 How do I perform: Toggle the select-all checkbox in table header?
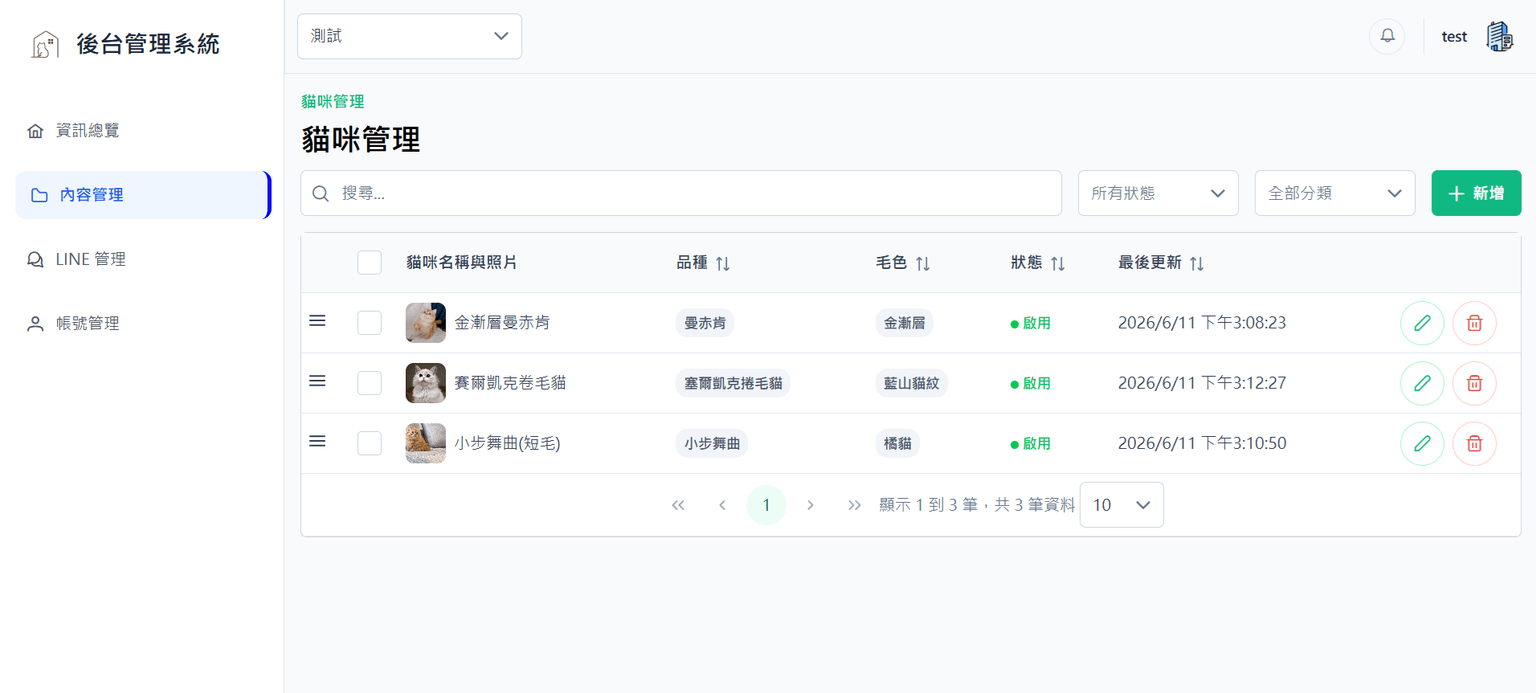coord(369,262)
